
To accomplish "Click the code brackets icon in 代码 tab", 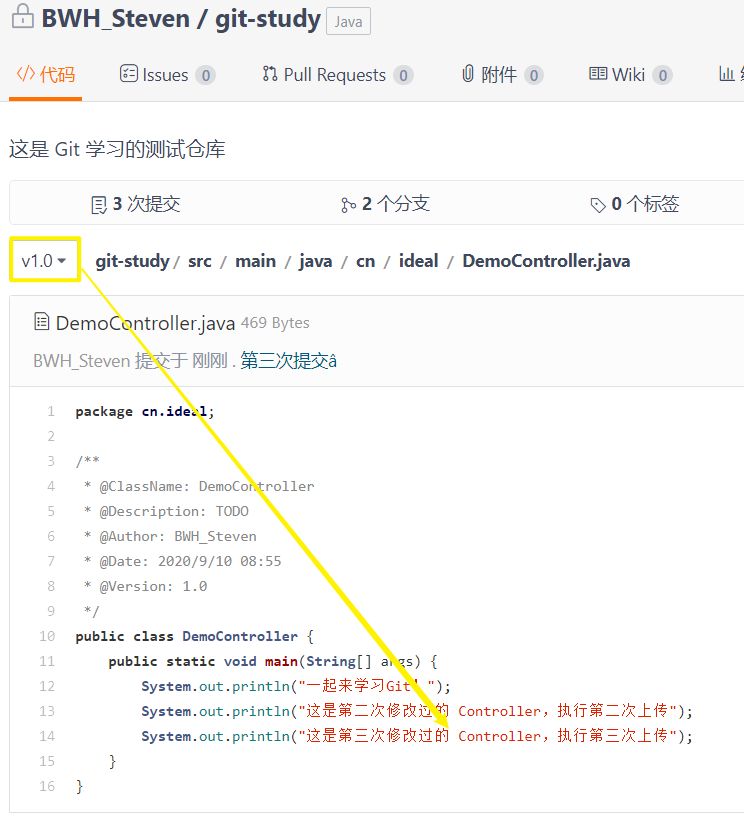I will point(26,74).
